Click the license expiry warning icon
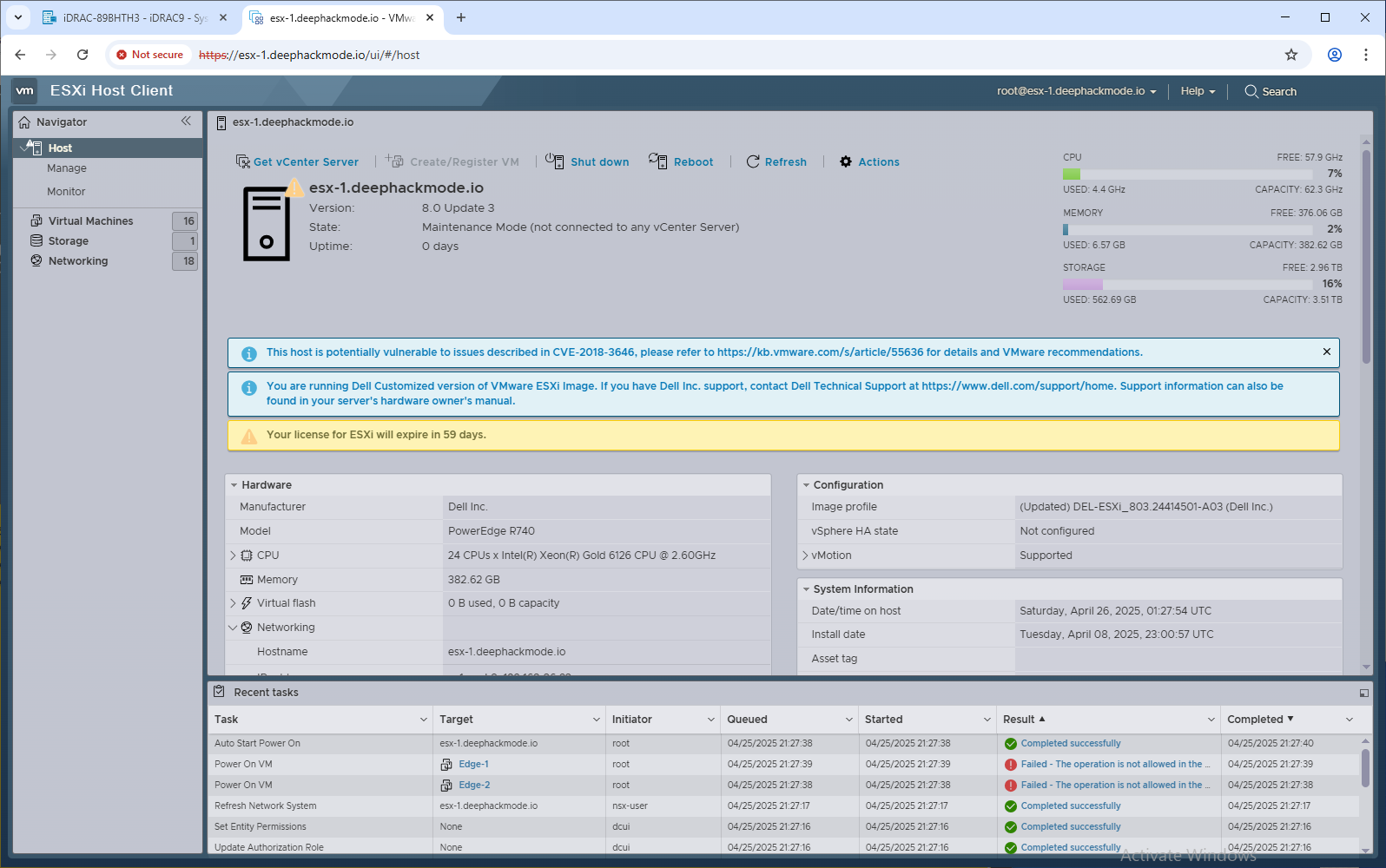Image resolution: width=1386 pixels, height=868 pixels. click(x=249, y=436)
